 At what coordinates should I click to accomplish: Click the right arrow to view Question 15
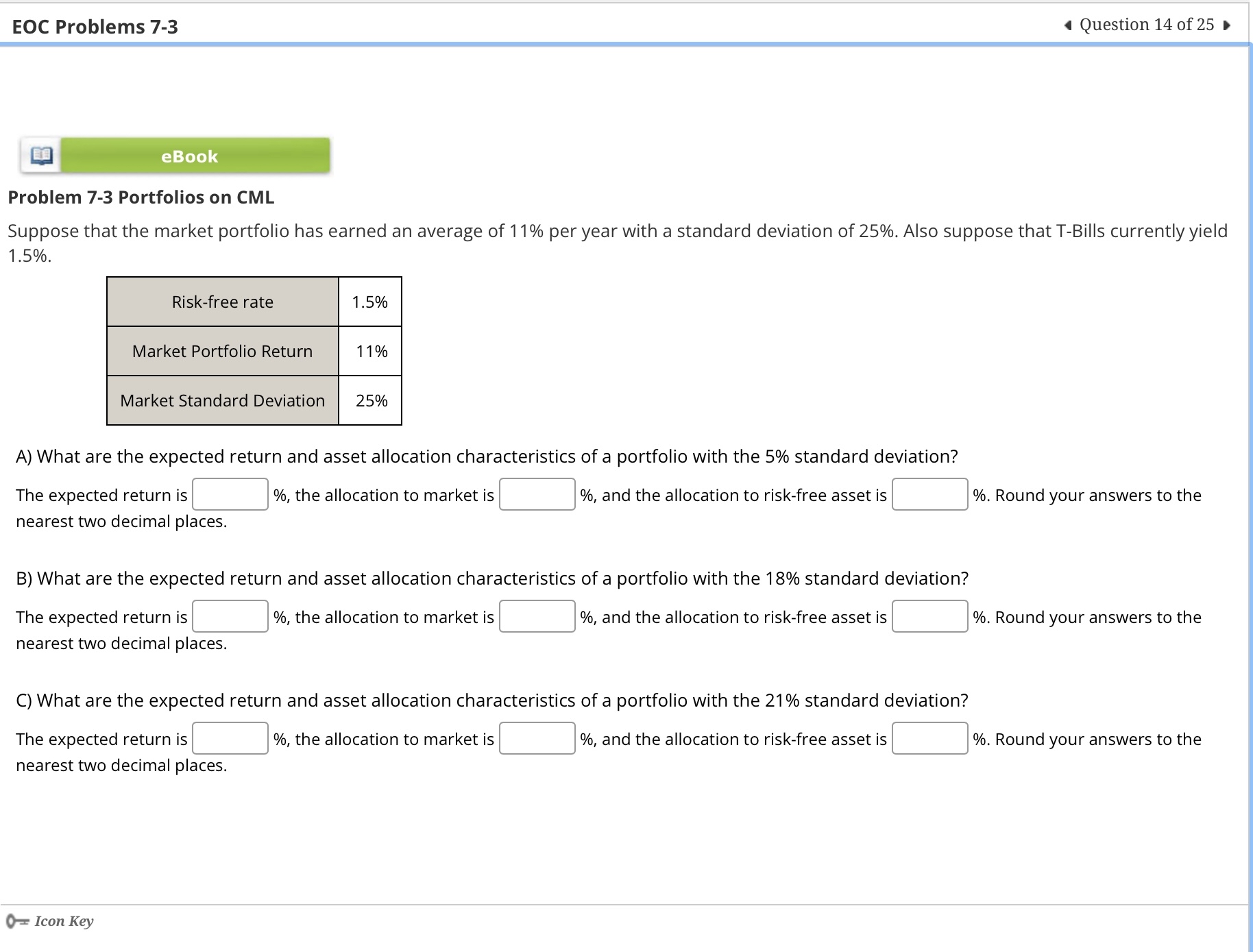[x=1226, y=25]
